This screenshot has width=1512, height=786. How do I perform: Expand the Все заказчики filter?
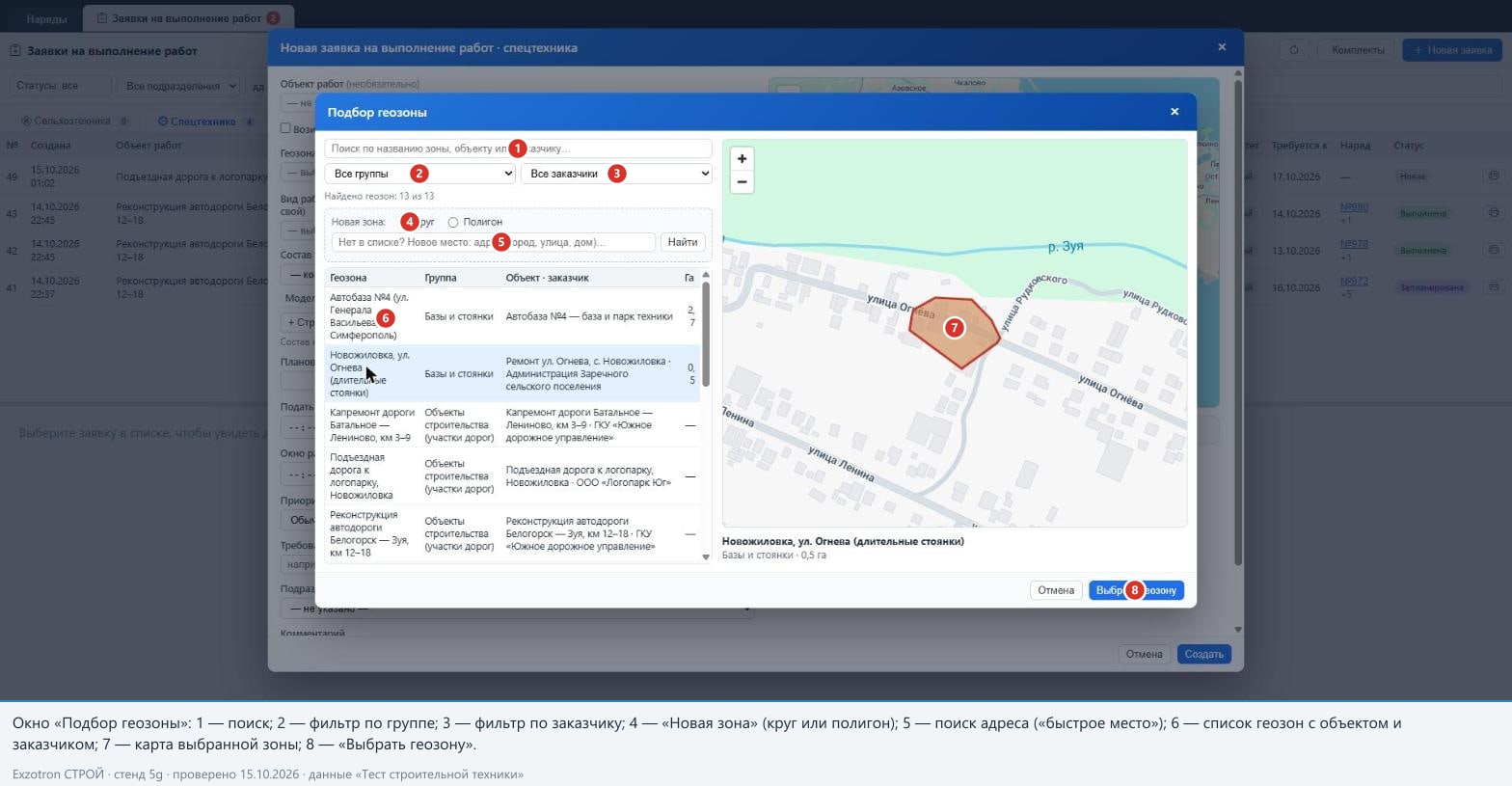(617, 174)
